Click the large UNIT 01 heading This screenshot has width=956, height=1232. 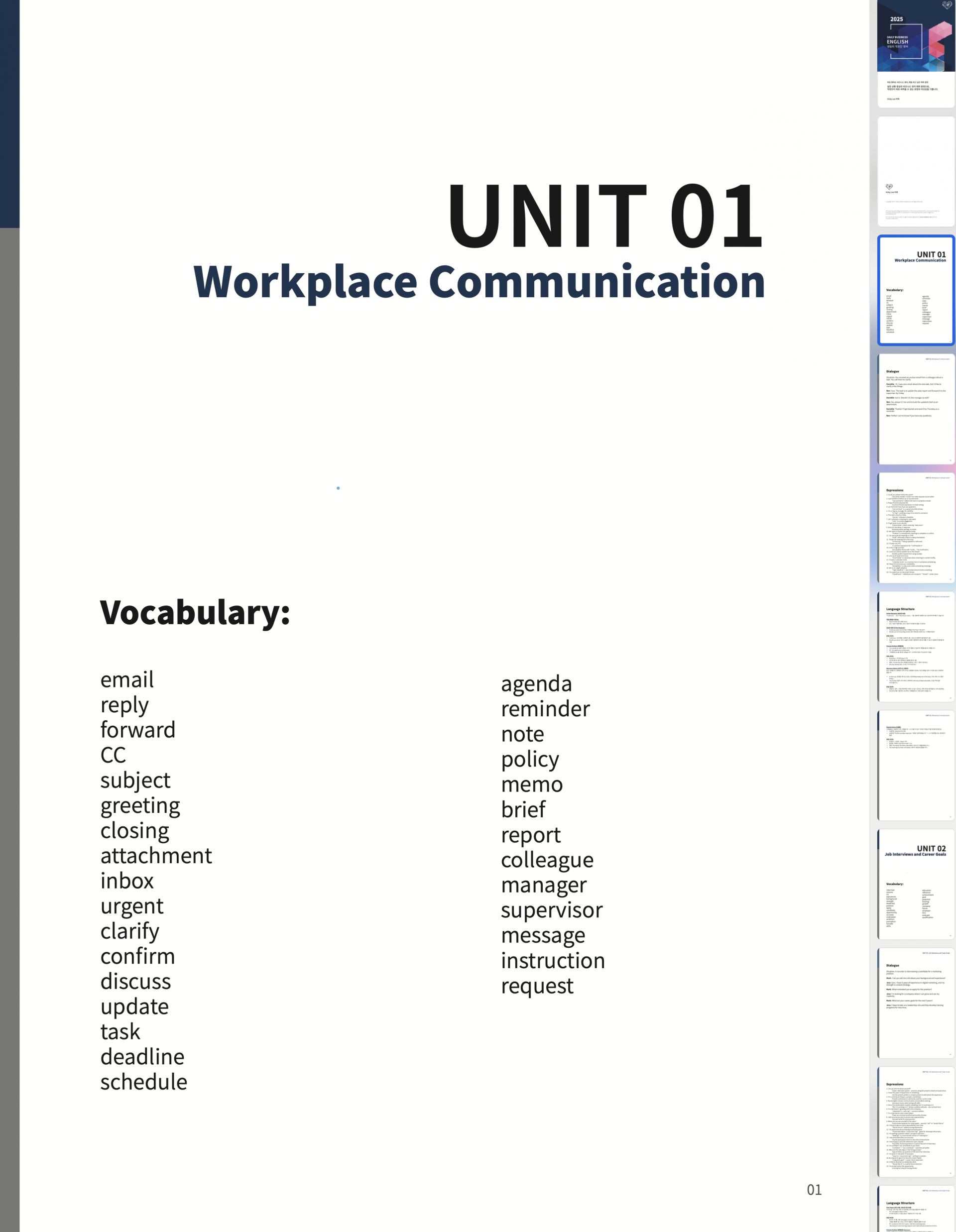(x=605, y=216)
